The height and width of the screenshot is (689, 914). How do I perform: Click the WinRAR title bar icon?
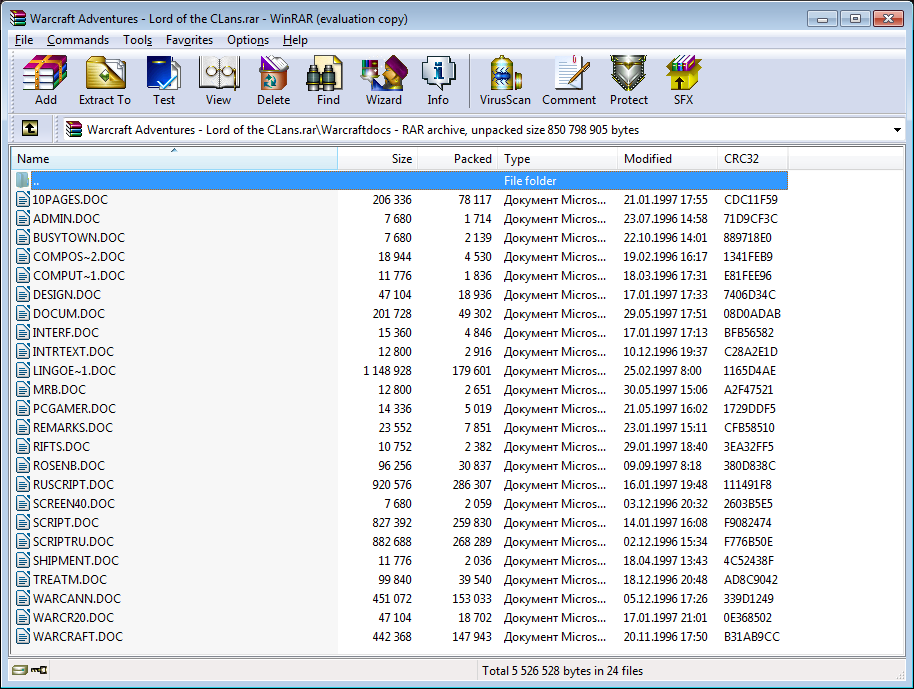pyautogui.click(x=17, y=18)
